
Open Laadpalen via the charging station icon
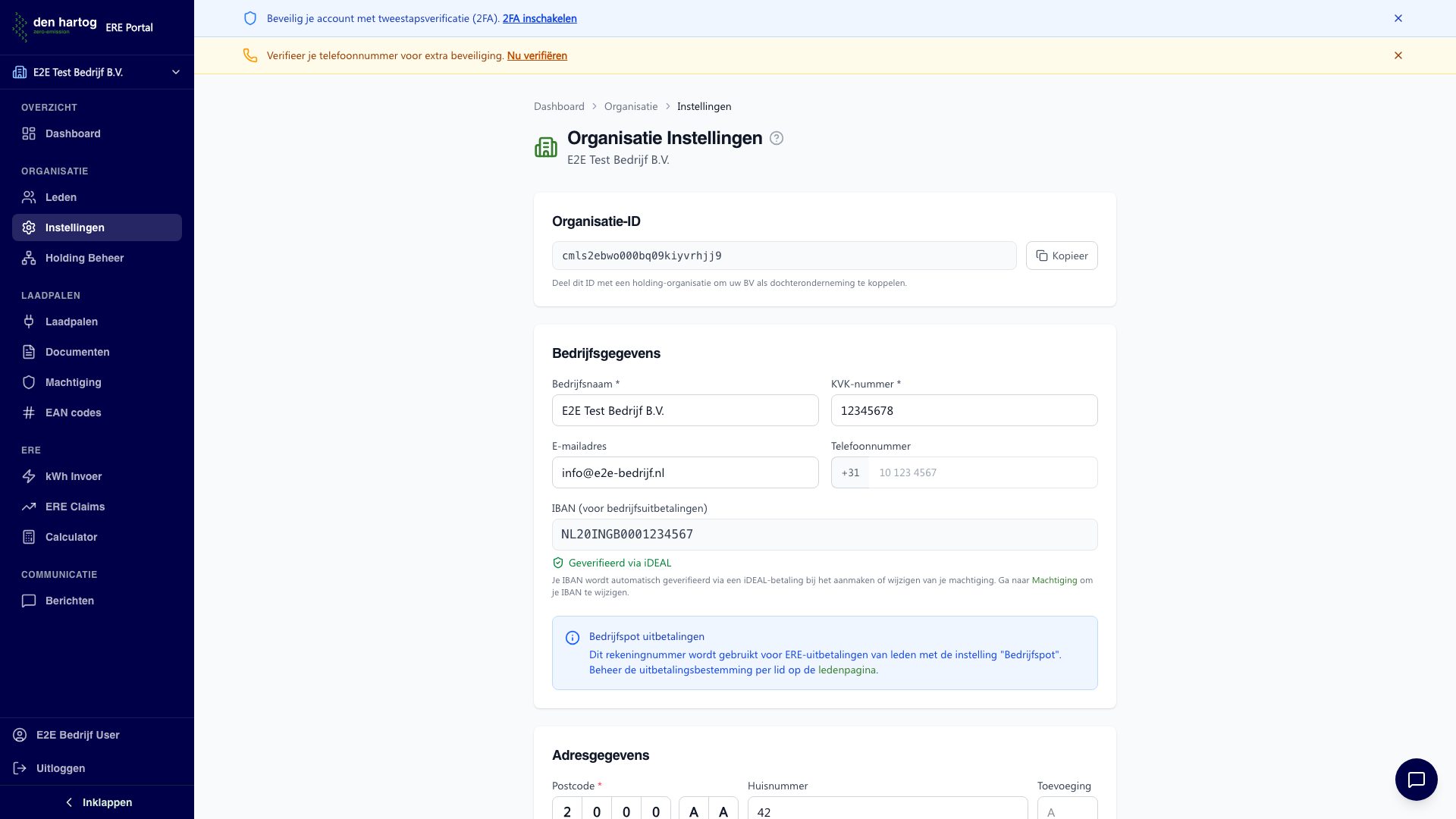(x=71, y=322)
